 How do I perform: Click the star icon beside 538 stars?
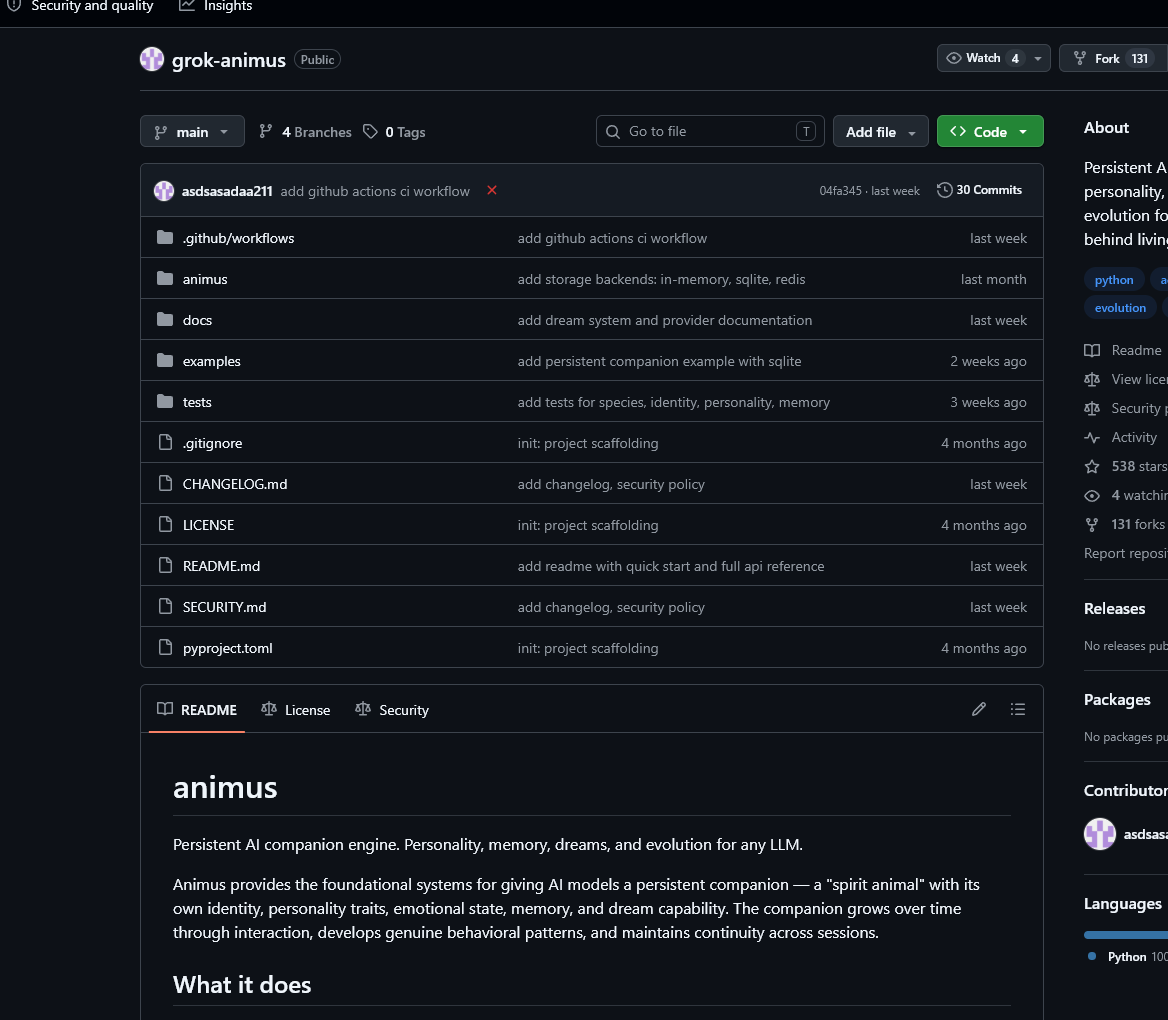point(1092,466)
